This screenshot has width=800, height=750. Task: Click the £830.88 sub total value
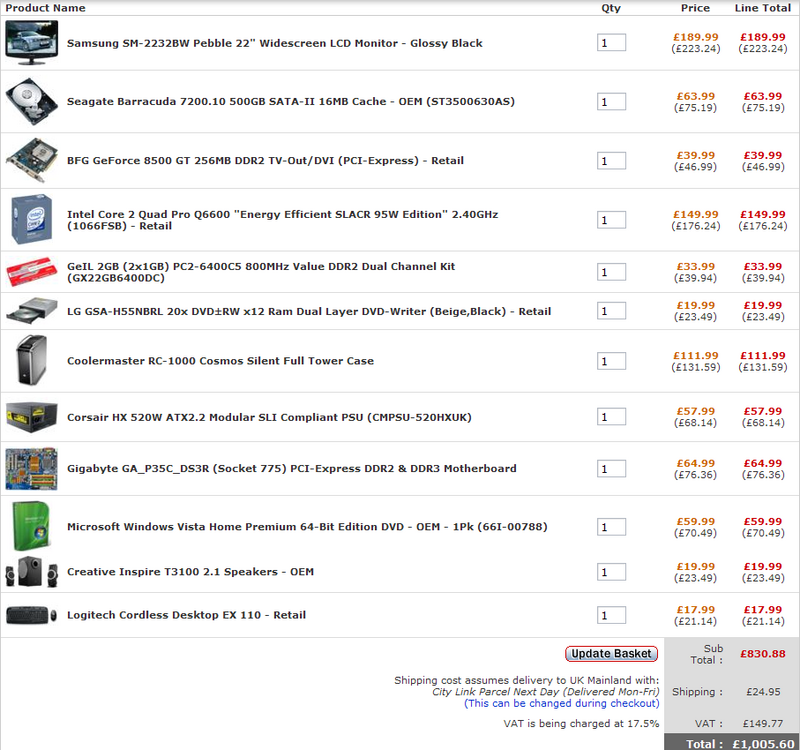coord(763,654)
